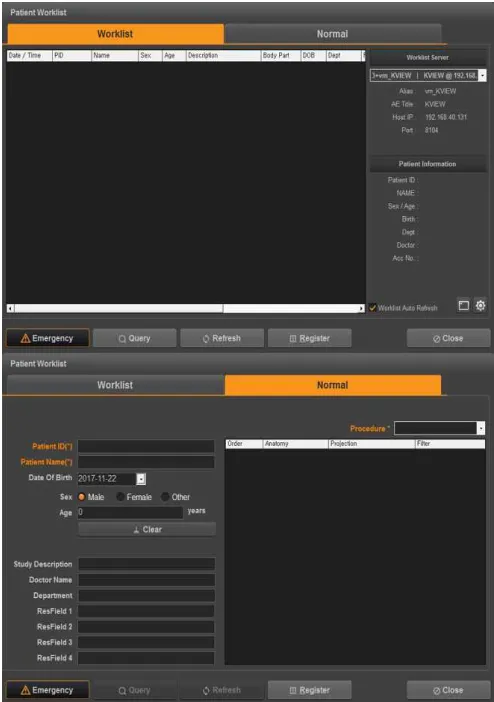Click the Sex column header in the worklist table
This screenshot has height=702, width=494.
150,56
